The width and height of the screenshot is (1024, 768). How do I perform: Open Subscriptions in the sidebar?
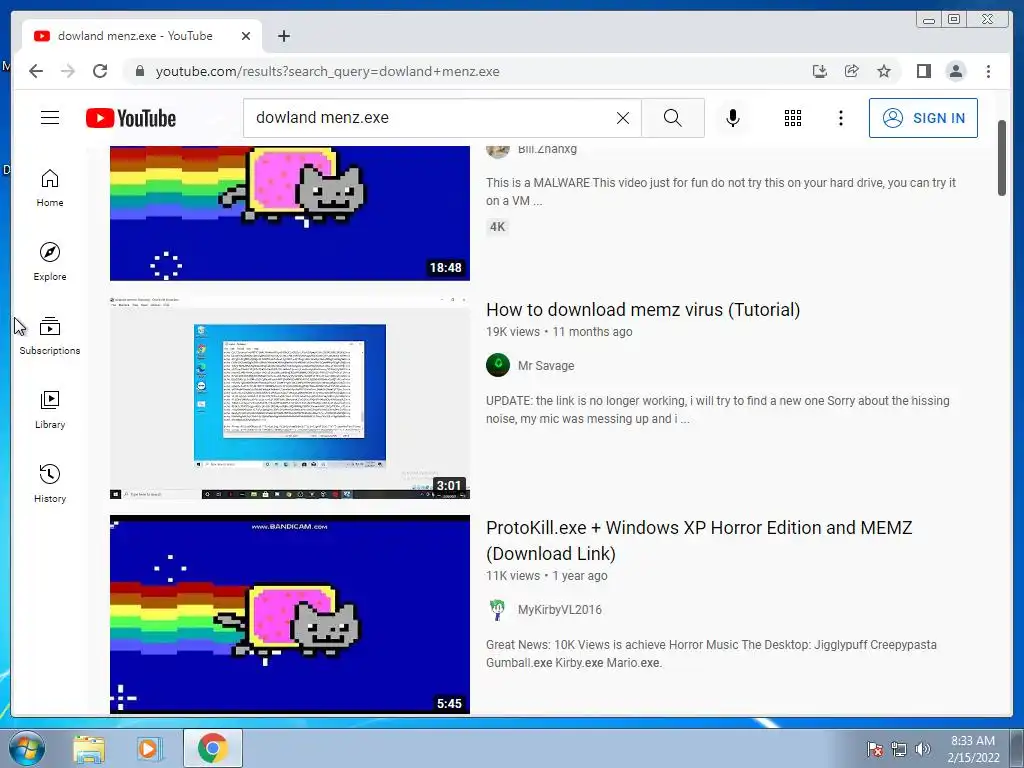pos(50,336)
